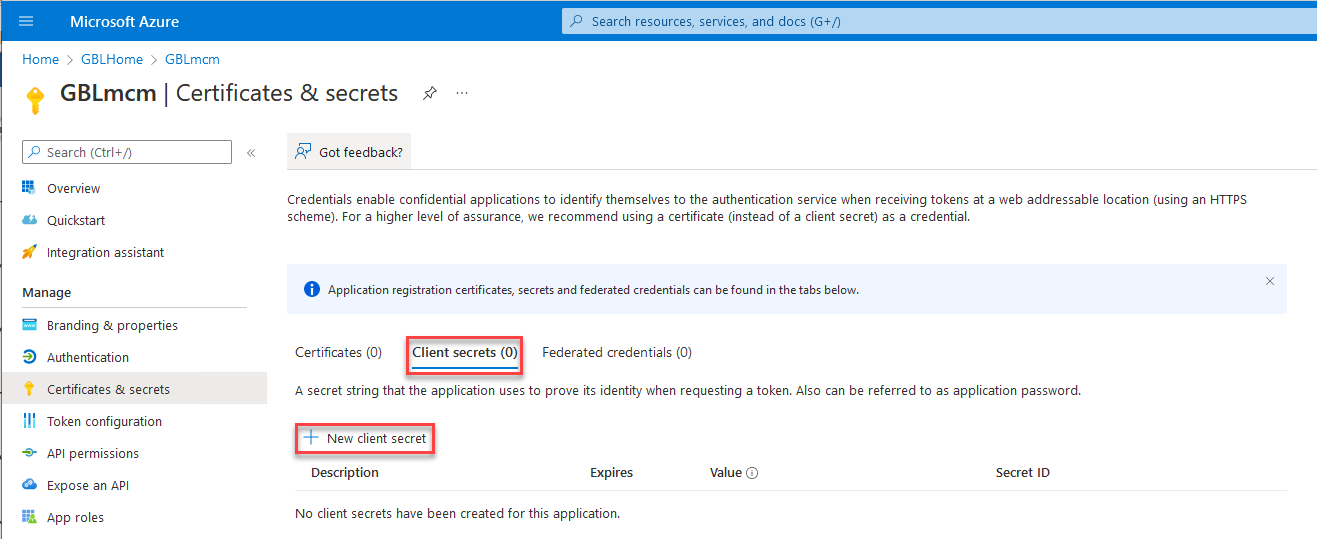Image resolution: width=1317 pixels, height=539 pixels.
Task: Click the Quickstart cloud icon
Action: pyautogui.click(x=29, y=220)
